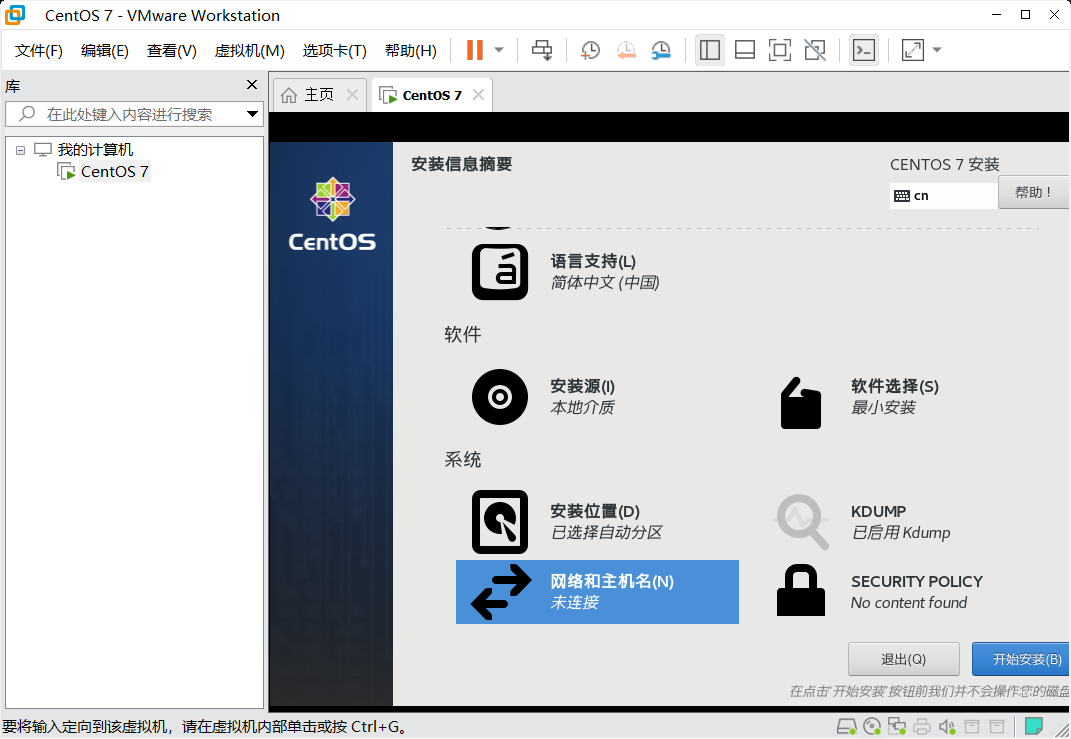Open 软件选择(S) software selection icon
Screen dimensions: 1071x739
click(801, 403)
